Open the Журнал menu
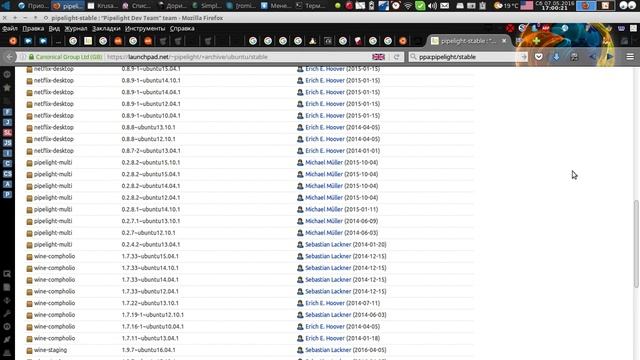This screenshot has height=360, width=640. (76, 28)
